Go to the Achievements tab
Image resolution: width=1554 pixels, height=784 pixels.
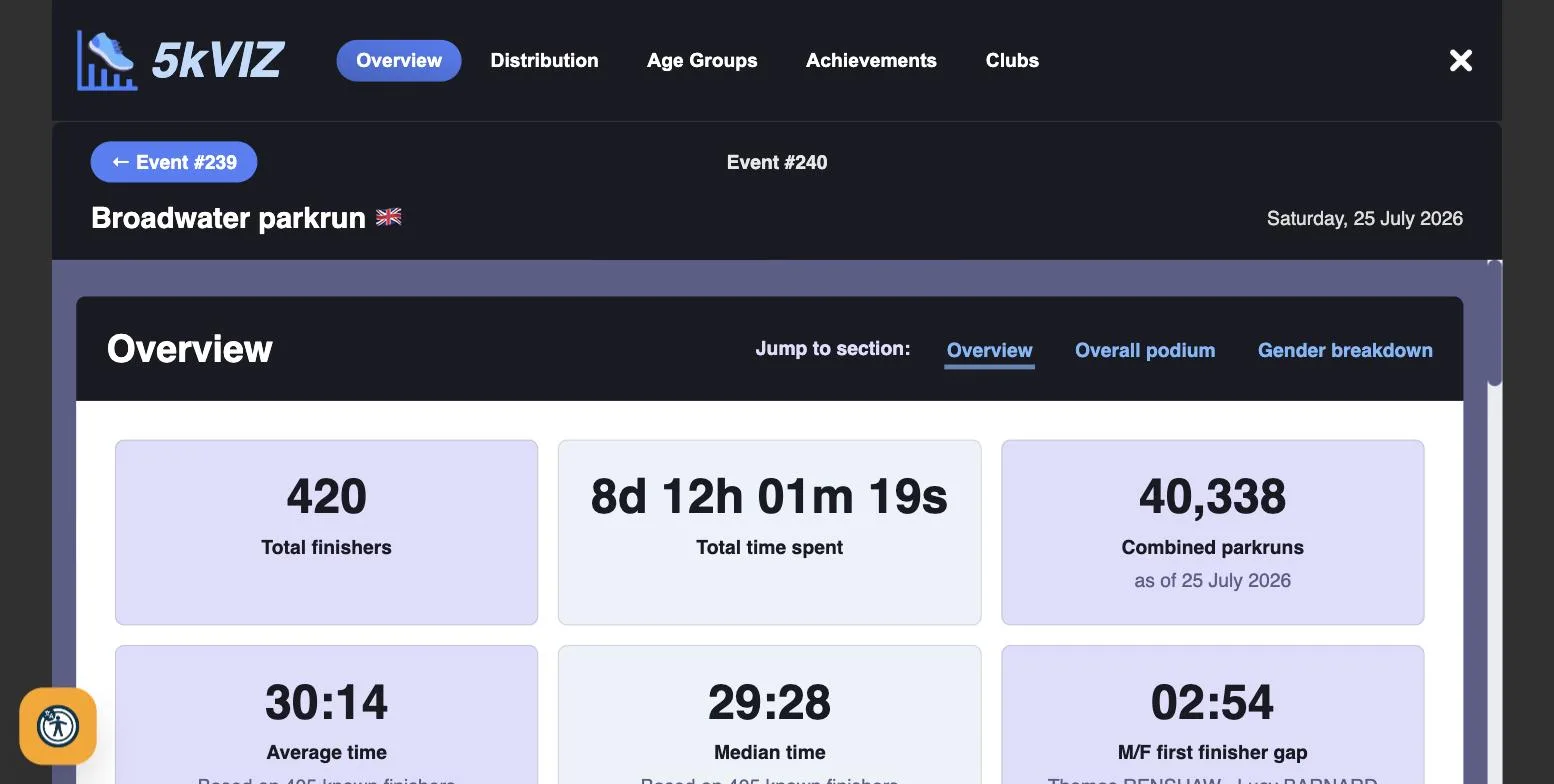coord(871,61)
